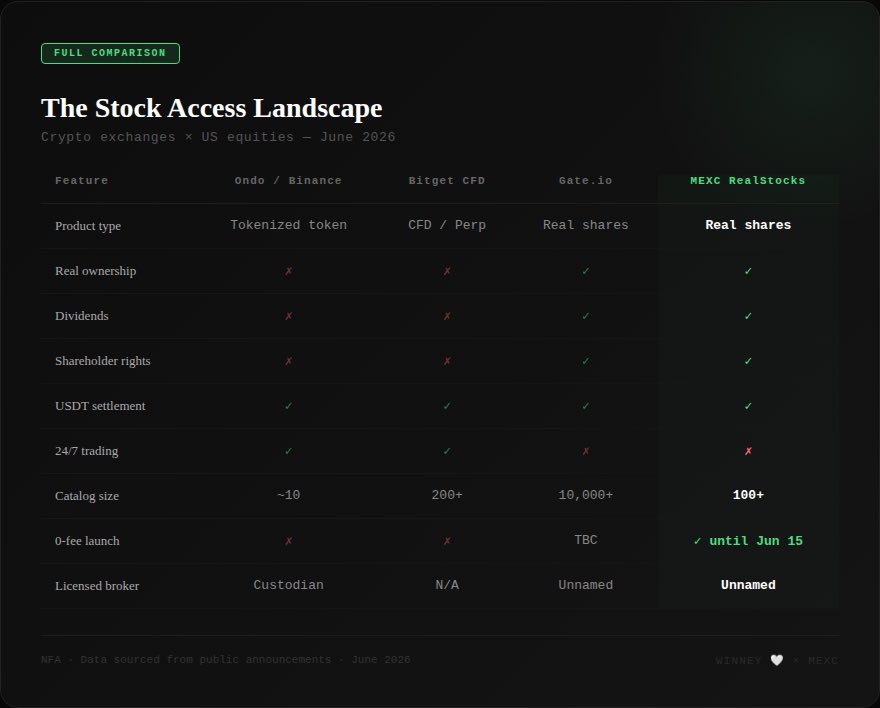Click Gate.io check icon in Shareholder rights row
This screenshot has height=708, width=880.
[585, 361]
